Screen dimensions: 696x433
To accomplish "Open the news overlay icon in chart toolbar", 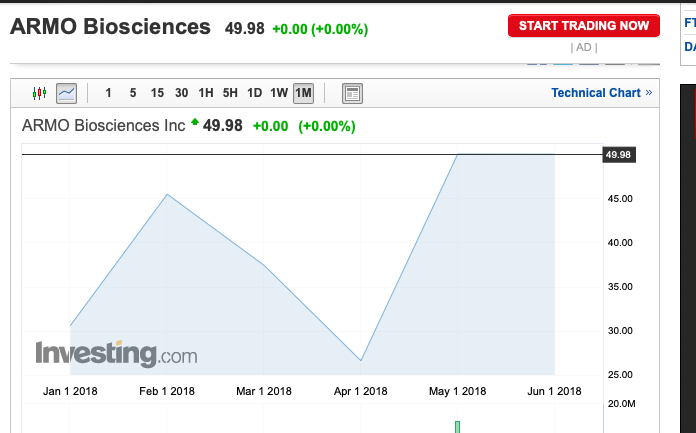I will (x=352, y=93).
